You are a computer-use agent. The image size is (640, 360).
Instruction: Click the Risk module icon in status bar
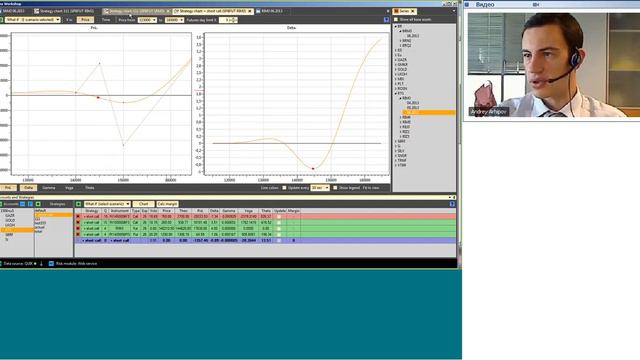(x=51, y=264)
